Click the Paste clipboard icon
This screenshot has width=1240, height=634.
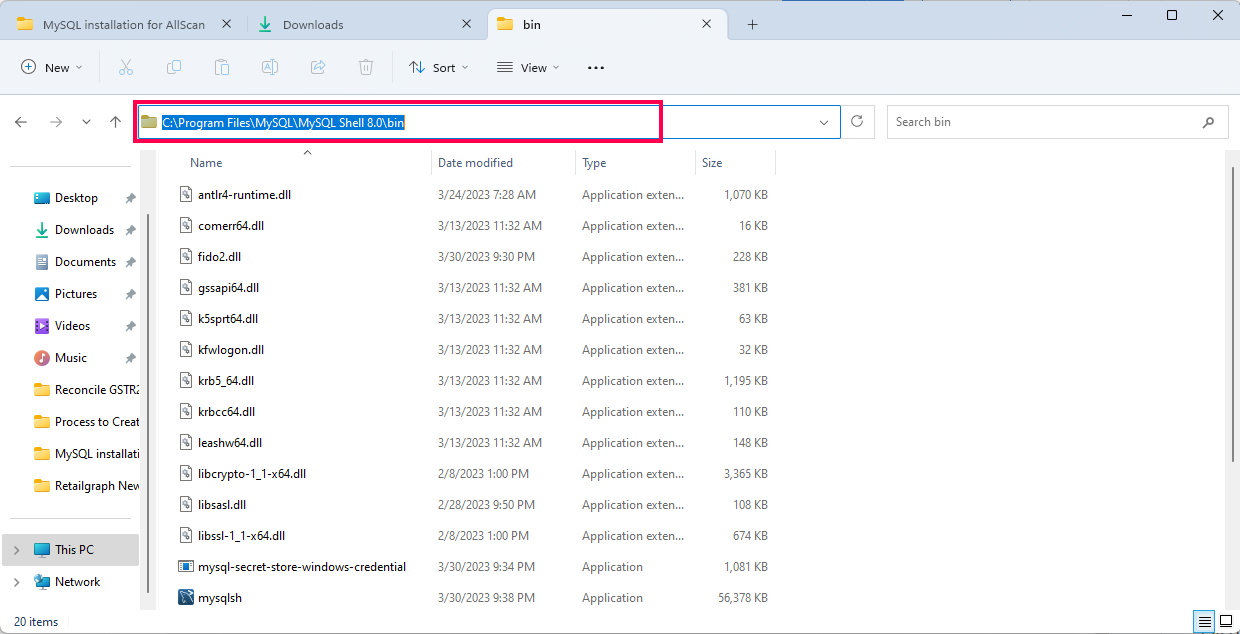[222, 67]
